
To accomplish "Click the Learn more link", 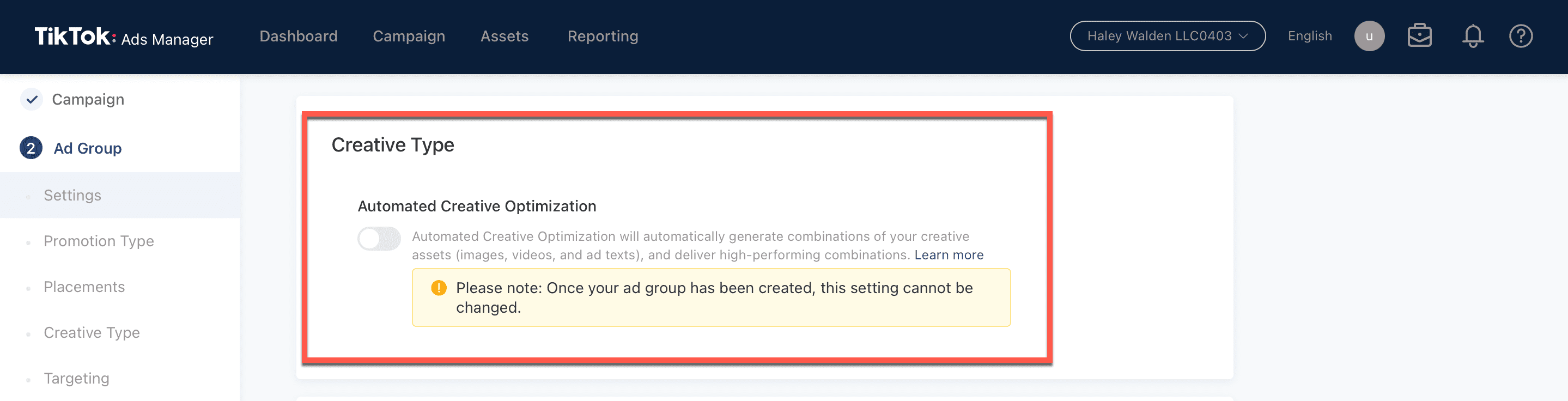I will (x=949, y=255).
